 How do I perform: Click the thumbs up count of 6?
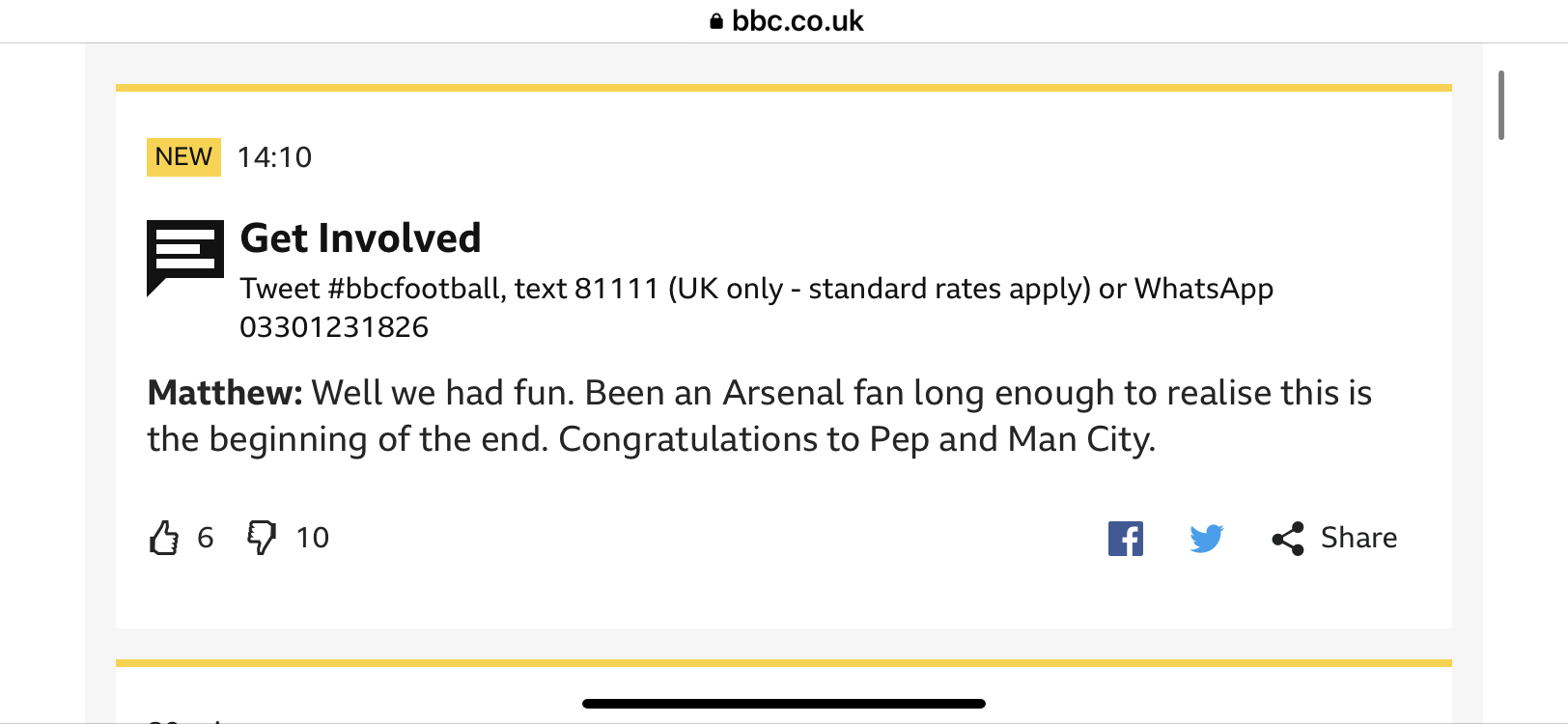206,538
